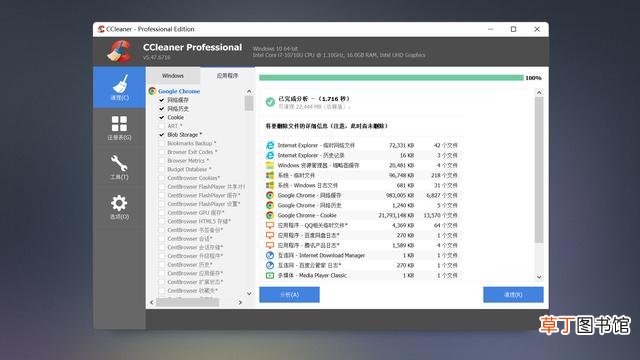
Task: Click Chrome icon in Google Chrome - 网络历史 row
Action: [270, 205]
